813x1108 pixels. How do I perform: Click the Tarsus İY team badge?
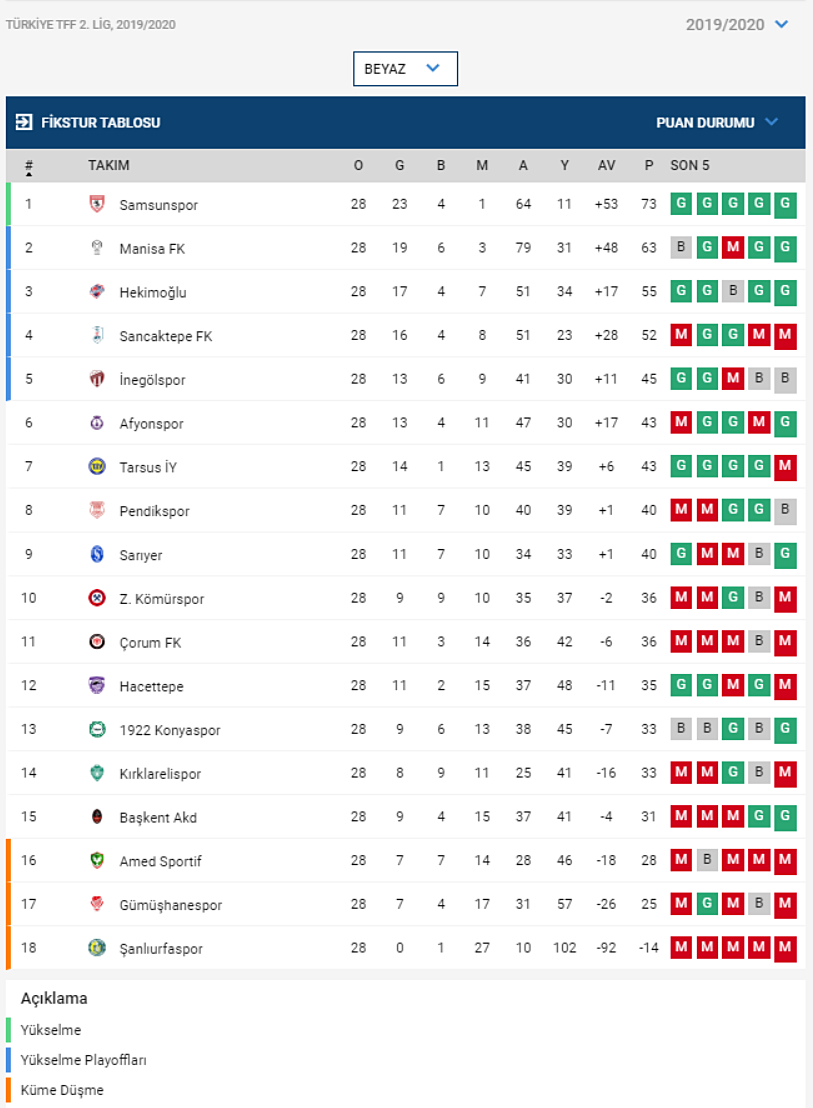pyautogui.click(x=97, y=467)
